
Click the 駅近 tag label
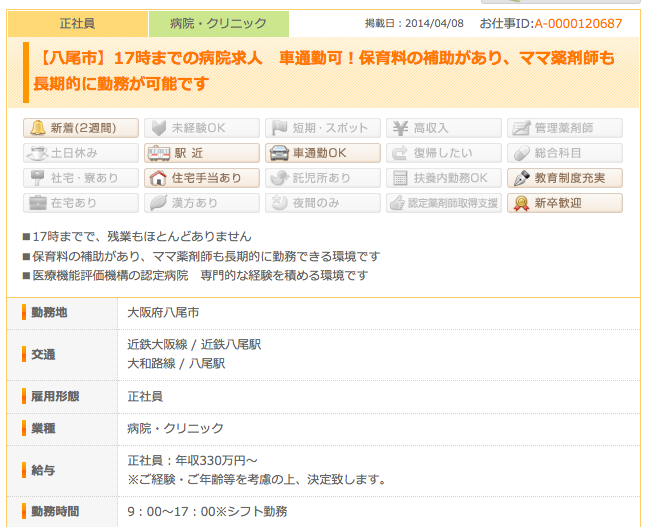[189, 153]
